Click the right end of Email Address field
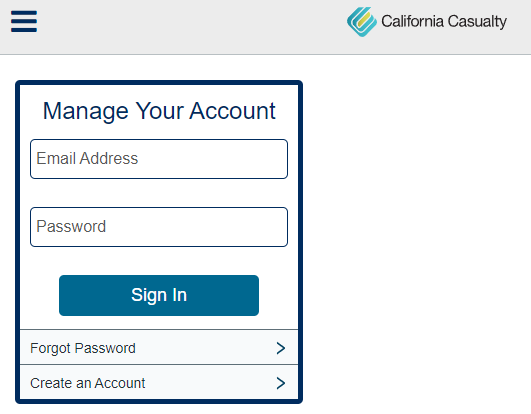The width and height of the screenshot is (531, 414). click(x=271, y=159)
